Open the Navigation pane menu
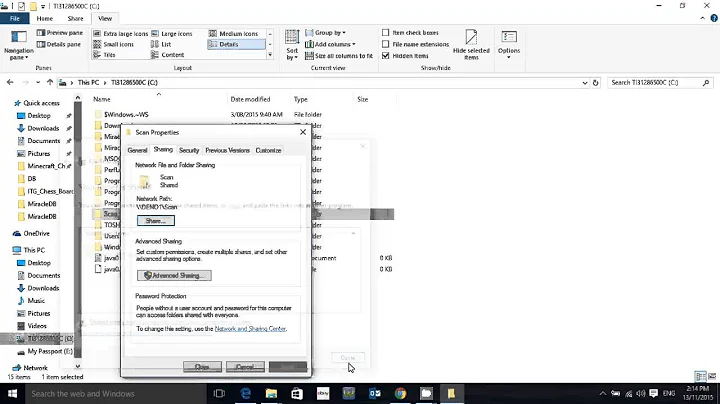This screenshot has height=404, width=720. (x=18, y=45)
